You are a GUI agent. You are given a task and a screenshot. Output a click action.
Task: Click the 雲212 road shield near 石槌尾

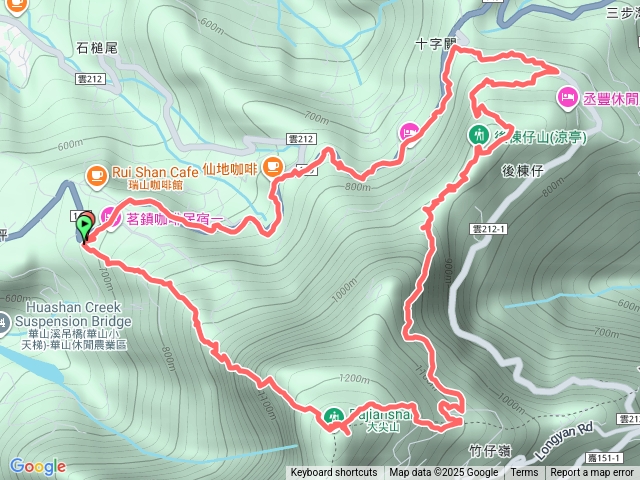click(90, 79)
